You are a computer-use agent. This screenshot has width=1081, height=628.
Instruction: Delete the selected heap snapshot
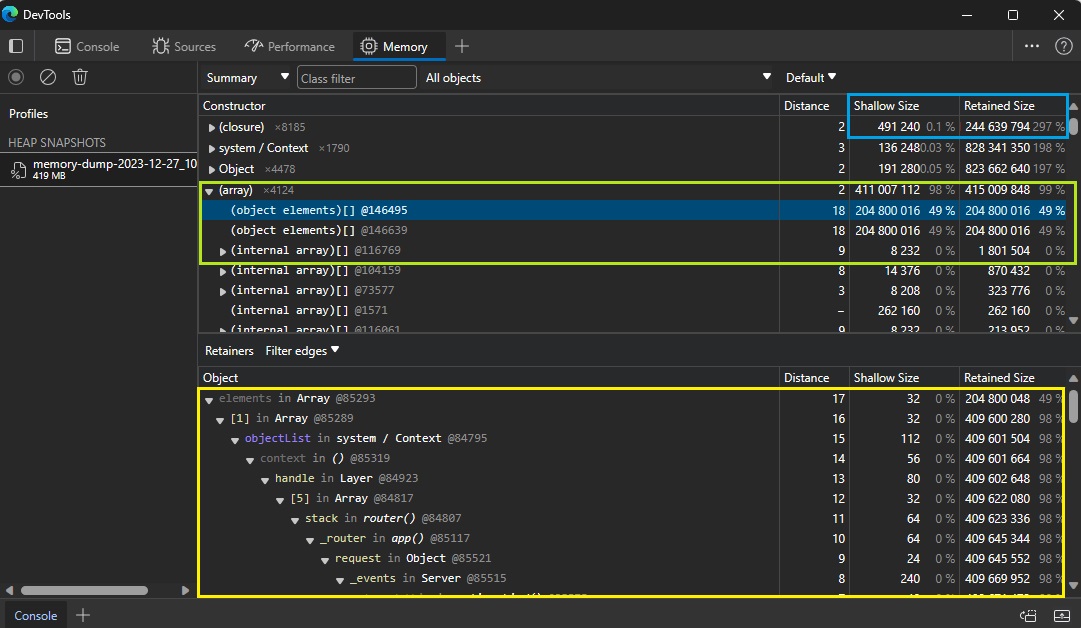[79, 77]
